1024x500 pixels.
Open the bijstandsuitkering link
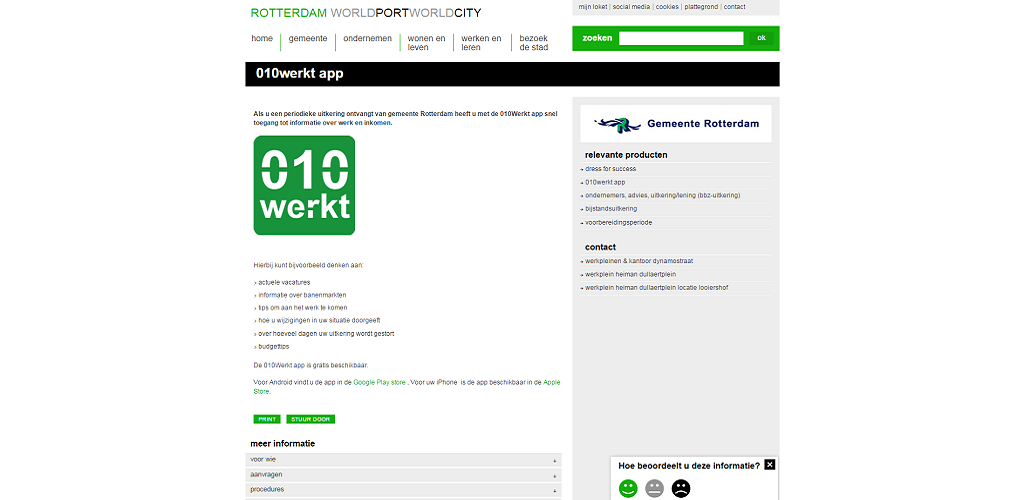click(611, 209)
